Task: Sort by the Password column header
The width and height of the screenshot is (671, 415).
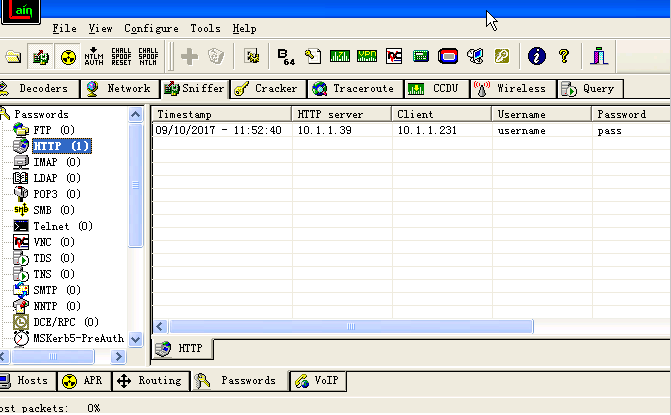Action: [631, 114]
